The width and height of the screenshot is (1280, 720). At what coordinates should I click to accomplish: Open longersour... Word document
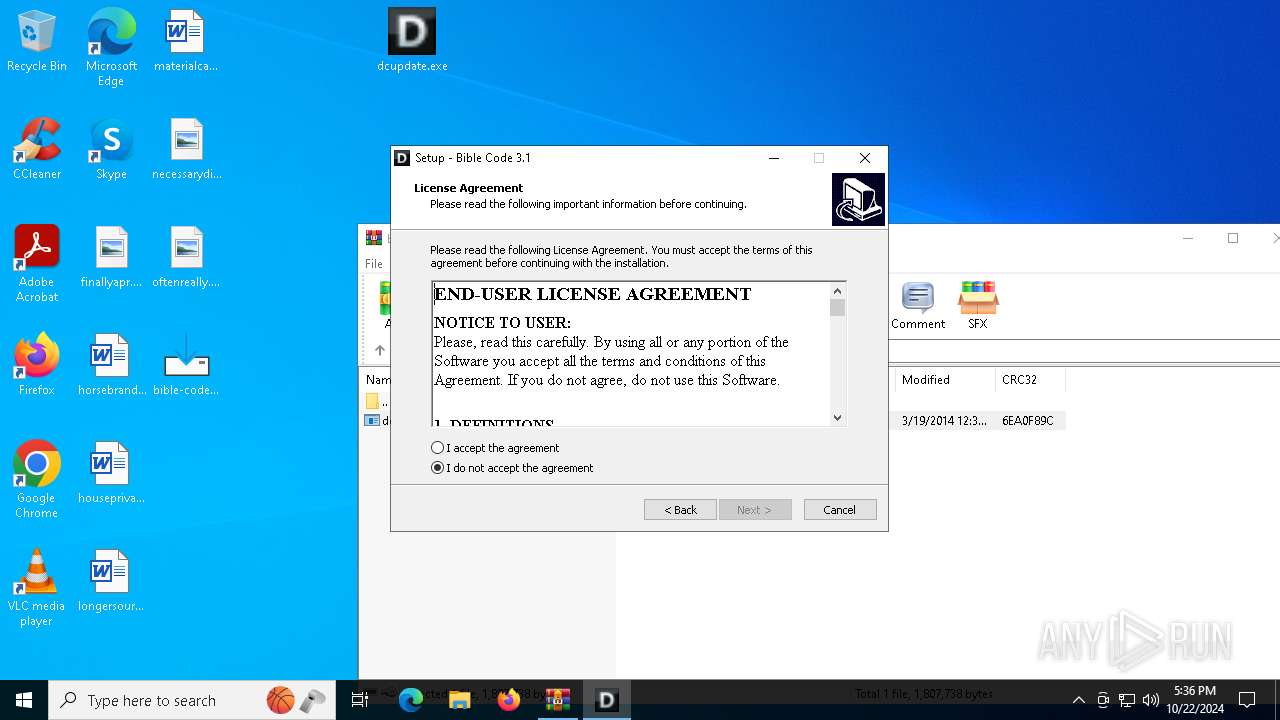[111, 582]
